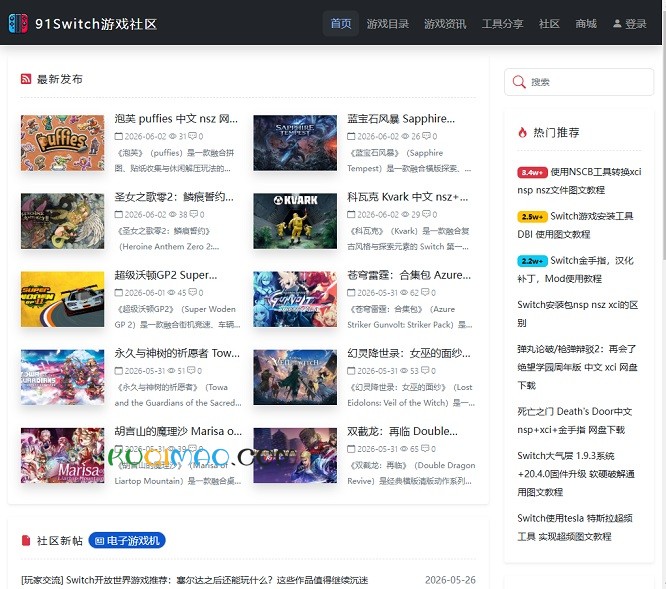Open post 苍穹雷霆：合集包 Azure
666x589 pixels.
(x=409, y=275)
